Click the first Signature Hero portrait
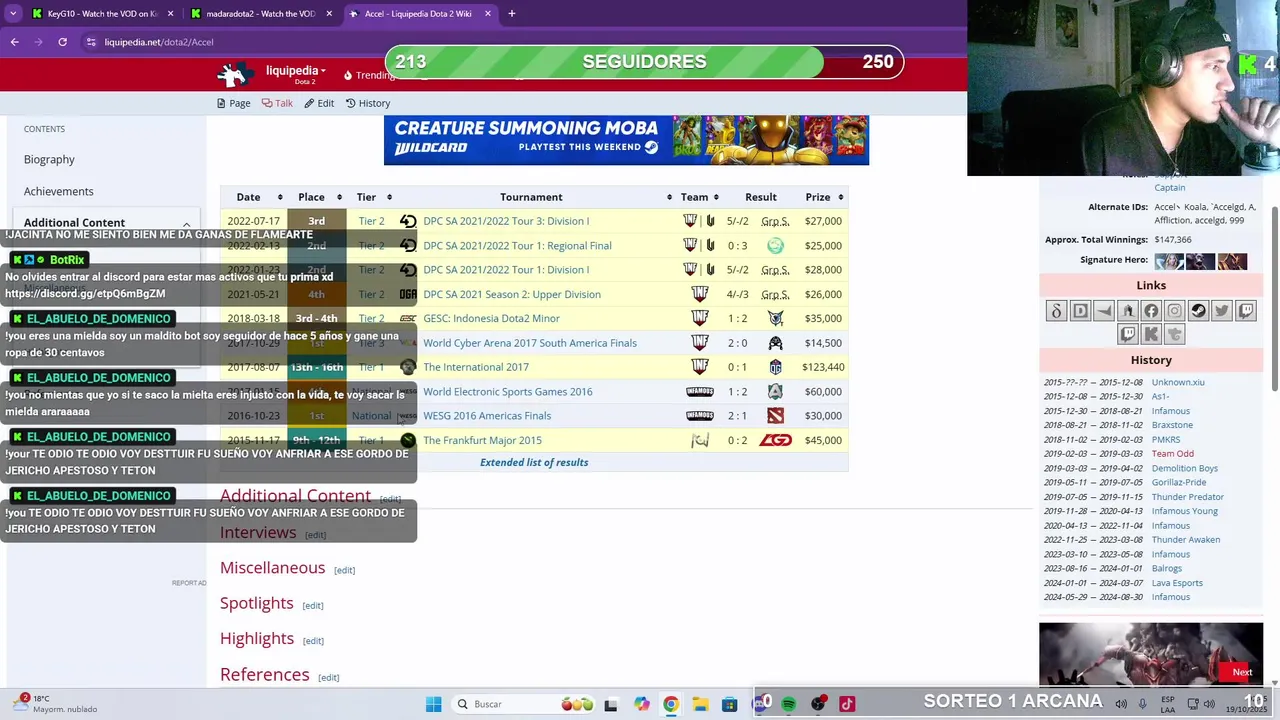 coord(1169,261)
